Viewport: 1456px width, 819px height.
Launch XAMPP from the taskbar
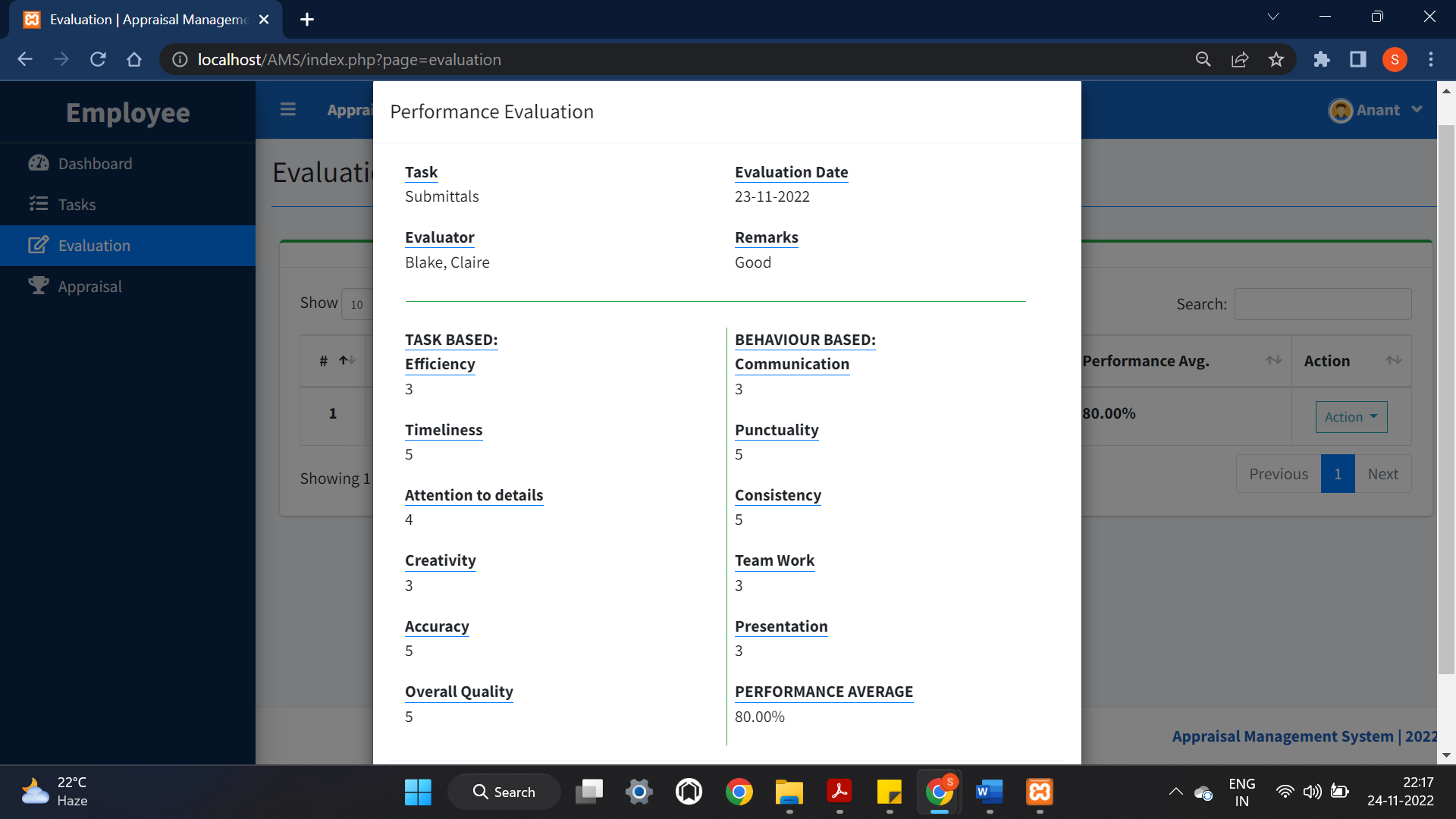coord(1039,791)
